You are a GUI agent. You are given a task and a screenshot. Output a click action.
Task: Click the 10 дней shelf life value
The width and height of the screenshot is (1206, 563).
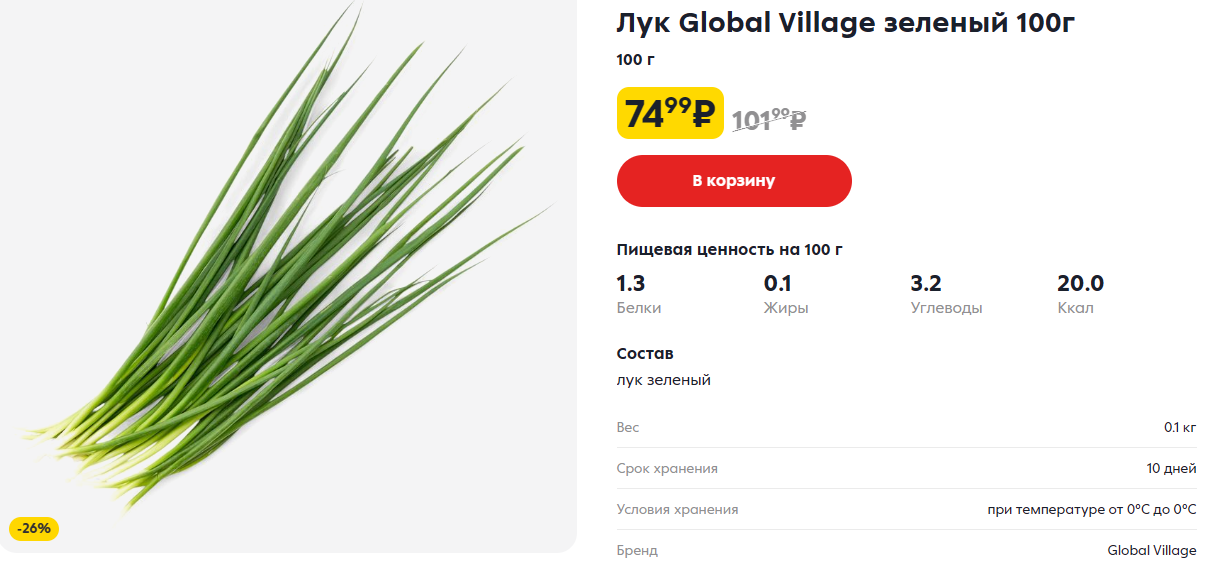point(1171,468)
